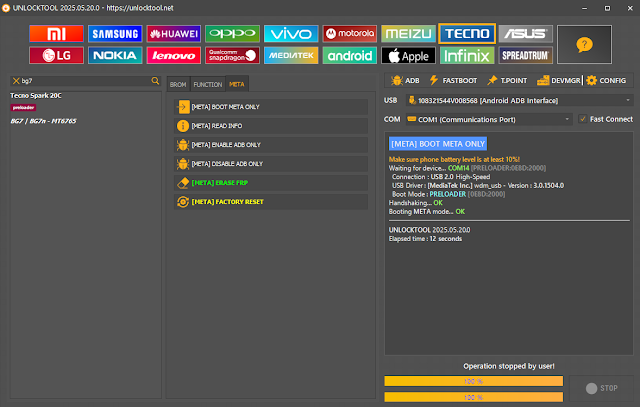Screen dimensions: 640x407
Task: Run [META] READ INFO
Action: tap(271, 126)
